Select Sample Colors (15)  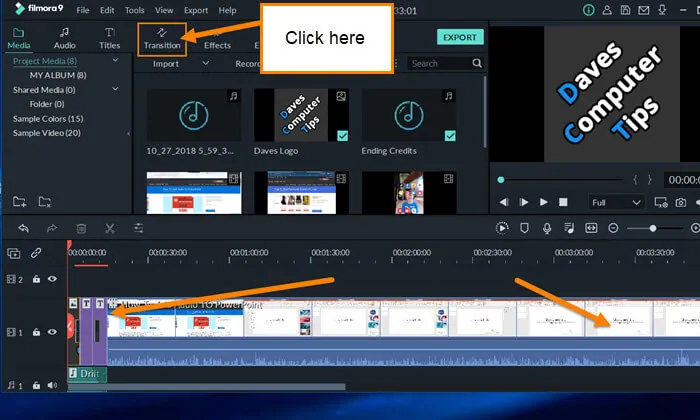click(48, 119)
